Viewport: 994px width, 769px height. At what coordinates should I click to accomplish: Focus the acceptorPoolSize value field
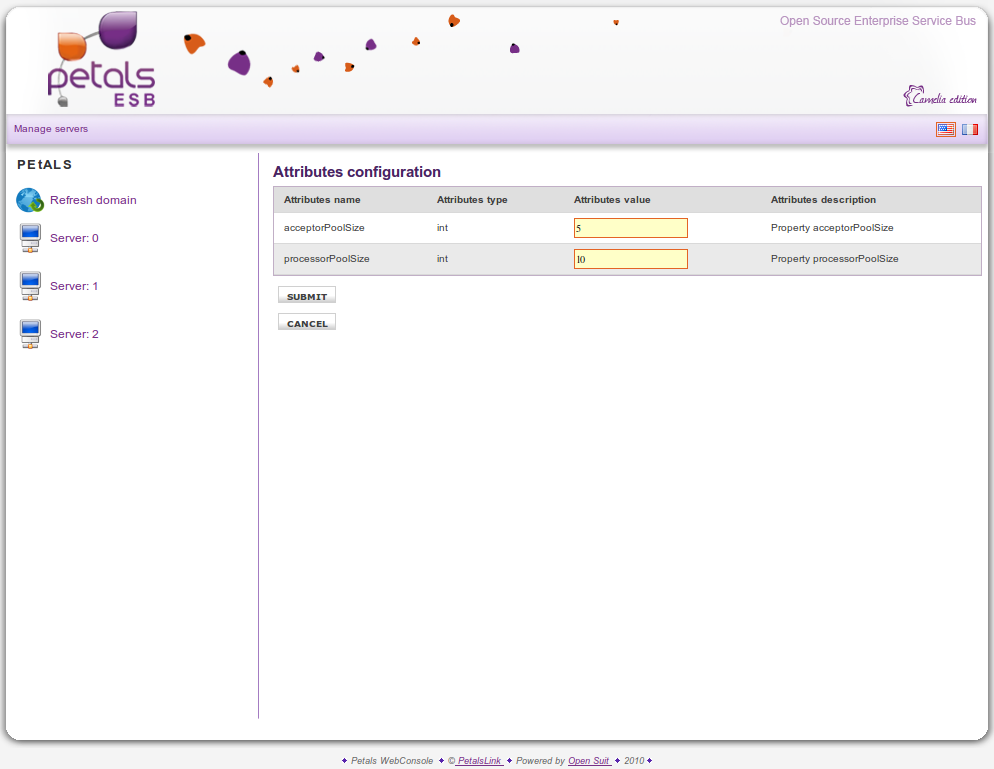[x=630, y=228]
